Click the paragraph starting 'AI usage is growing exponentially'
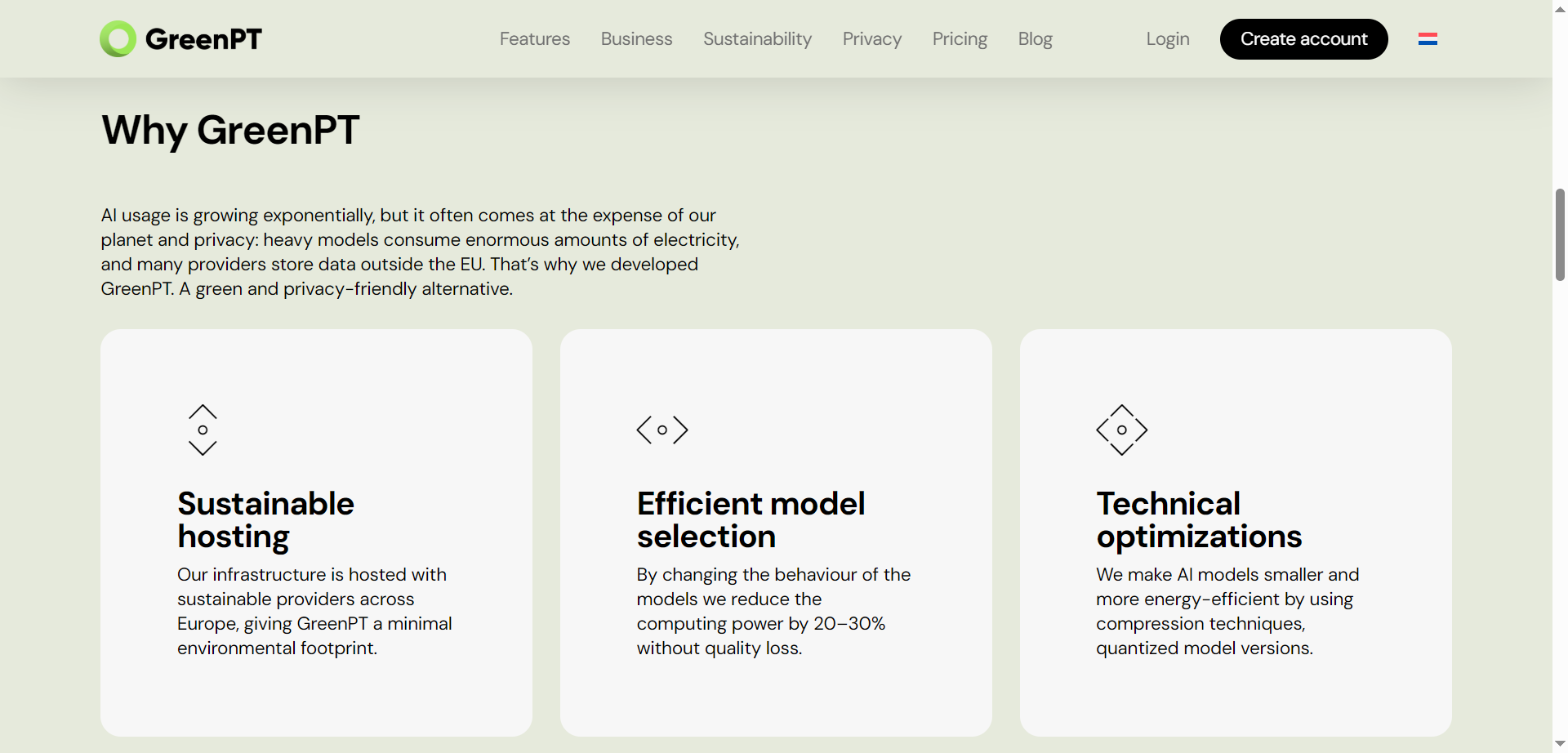 click(420, 252)
